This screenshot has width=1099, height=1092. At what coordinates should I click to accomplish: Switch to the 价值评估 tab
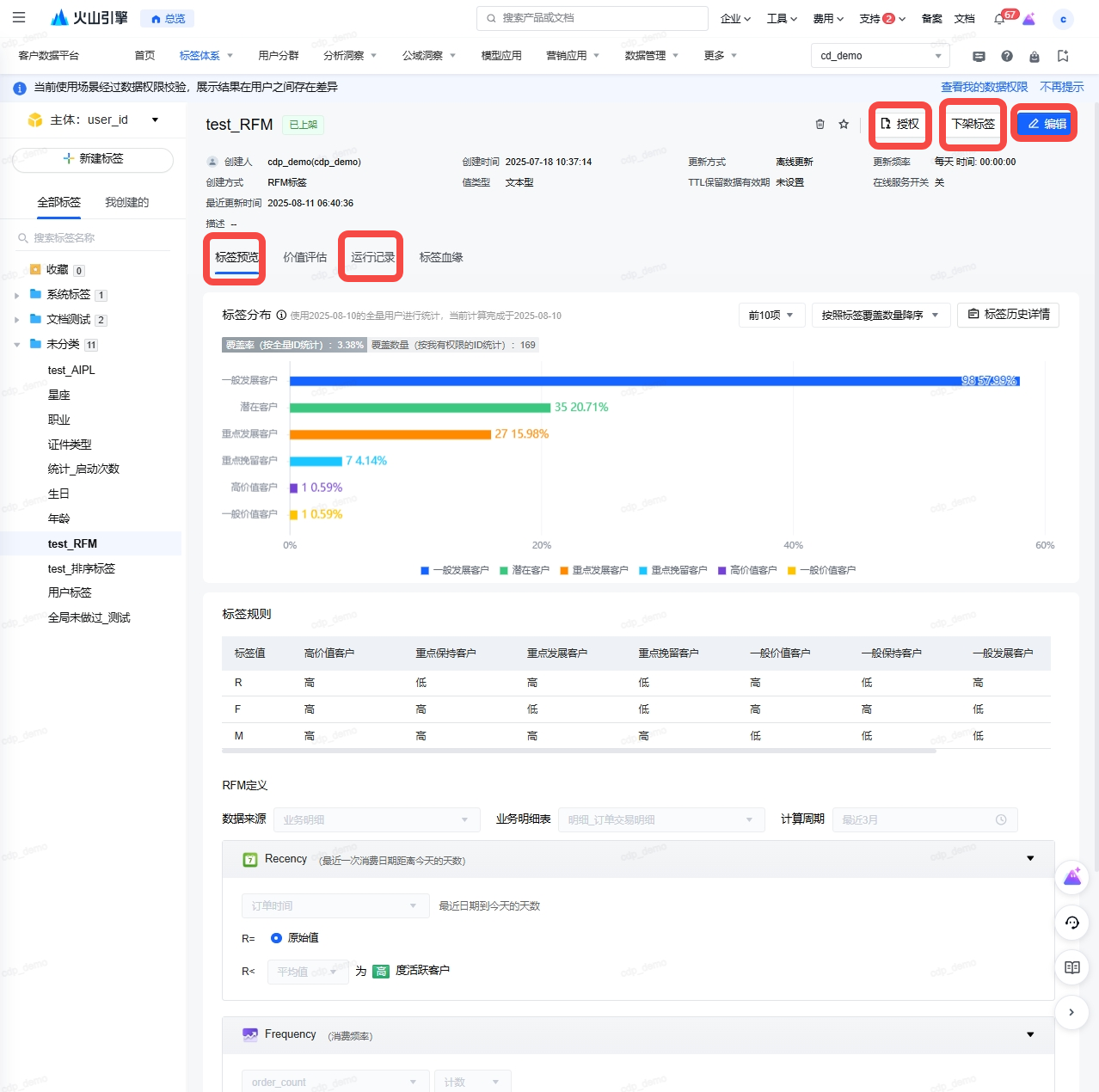click(x=304, y=257)
